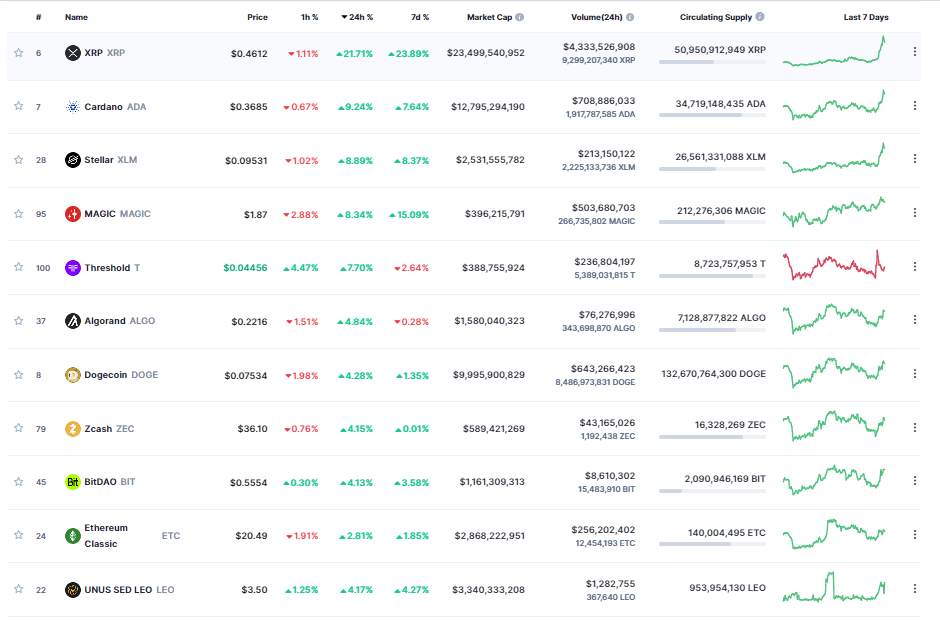This screenshot has height=622, width=940.
Task: Click BitDAO circulating supply progress bar
Action: click(x=712, y=491)
